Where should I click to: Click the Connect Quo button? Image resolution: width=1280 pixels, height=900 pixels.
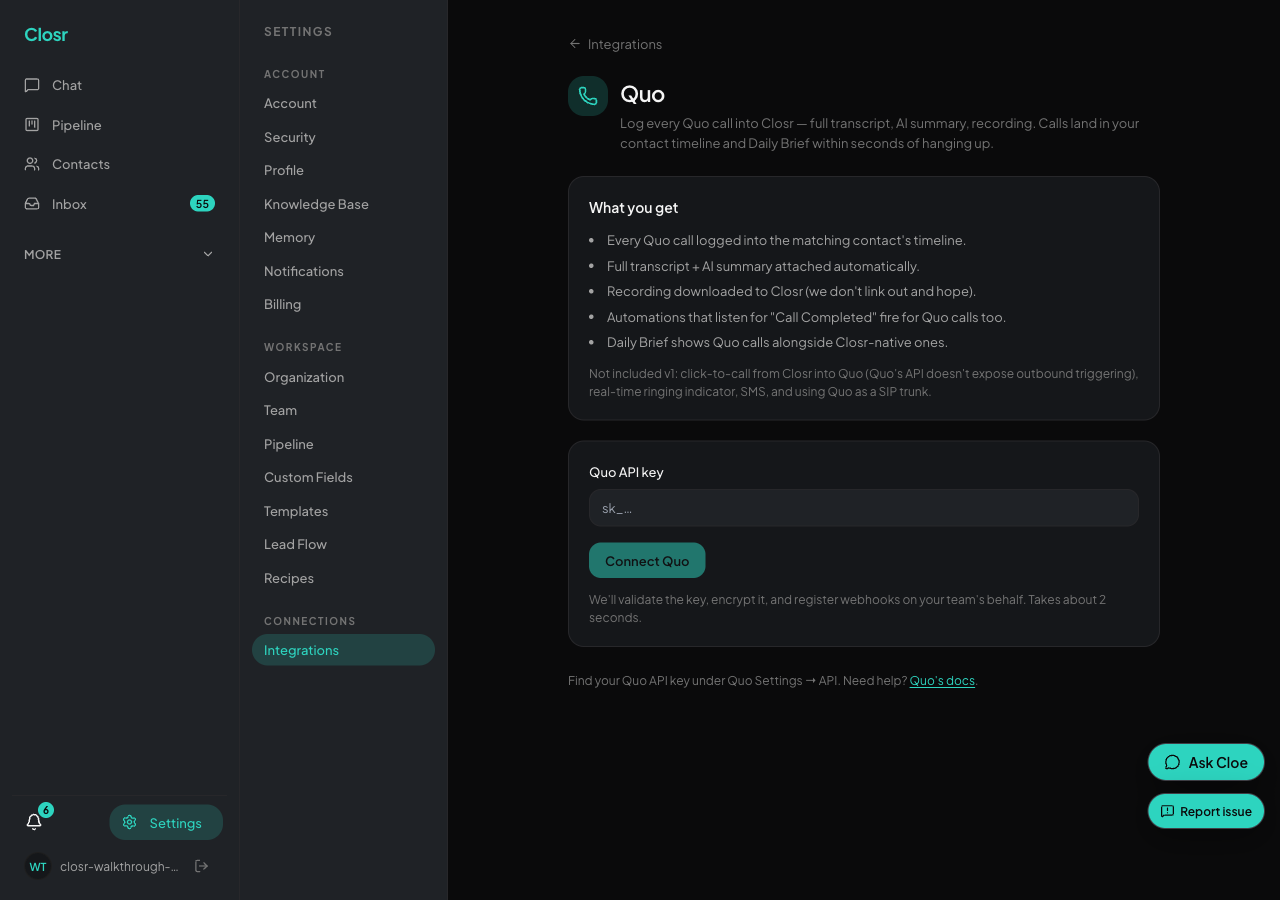pyautogui.click(x=647, y=561)
